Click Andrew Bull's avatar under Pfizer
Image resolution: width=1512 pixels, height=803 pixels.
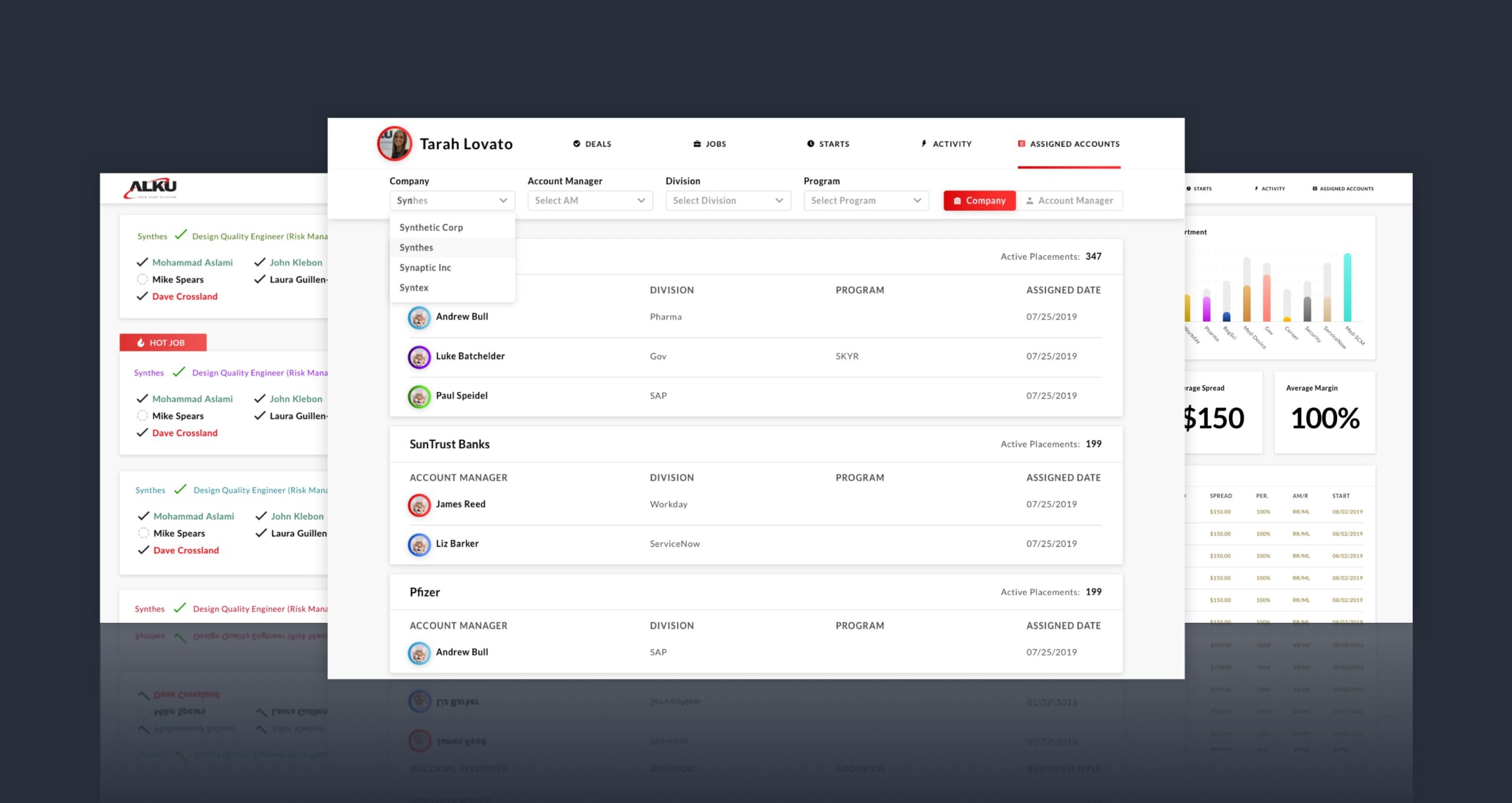tap(419, 652)
